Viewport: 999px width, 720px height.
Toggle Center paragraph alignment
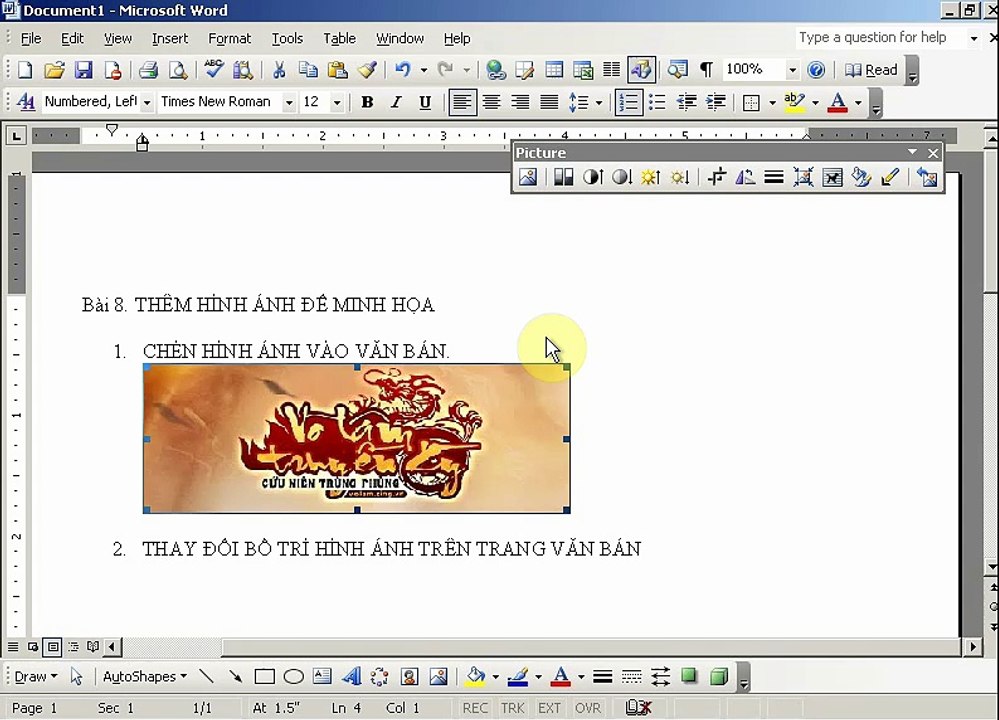[491, 102]
